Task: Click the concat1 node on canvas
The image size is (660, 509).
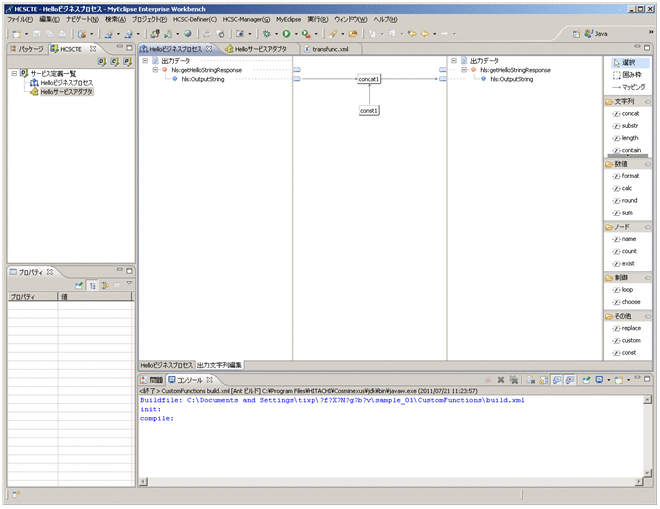Action: click(x=369, y=79)
